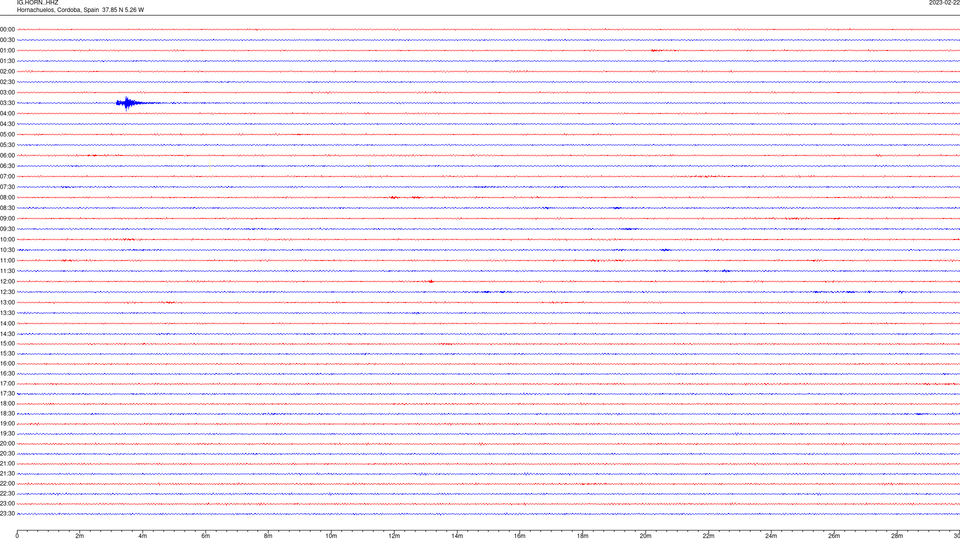Click the 11:00 row label
Viewport: 960px width, 540px height.
[7, 261]
